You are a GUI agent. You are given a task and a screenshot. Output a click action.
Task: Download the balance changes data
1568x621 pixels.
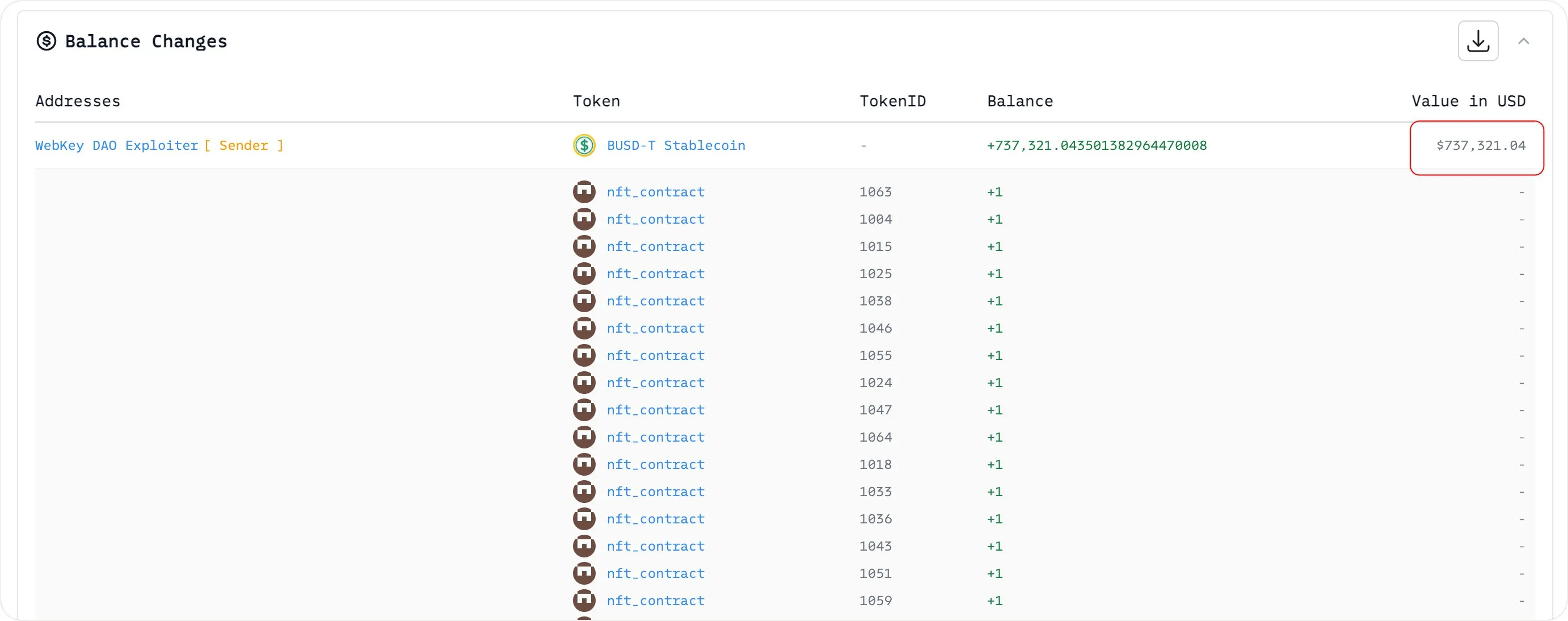click(1477, 41)
